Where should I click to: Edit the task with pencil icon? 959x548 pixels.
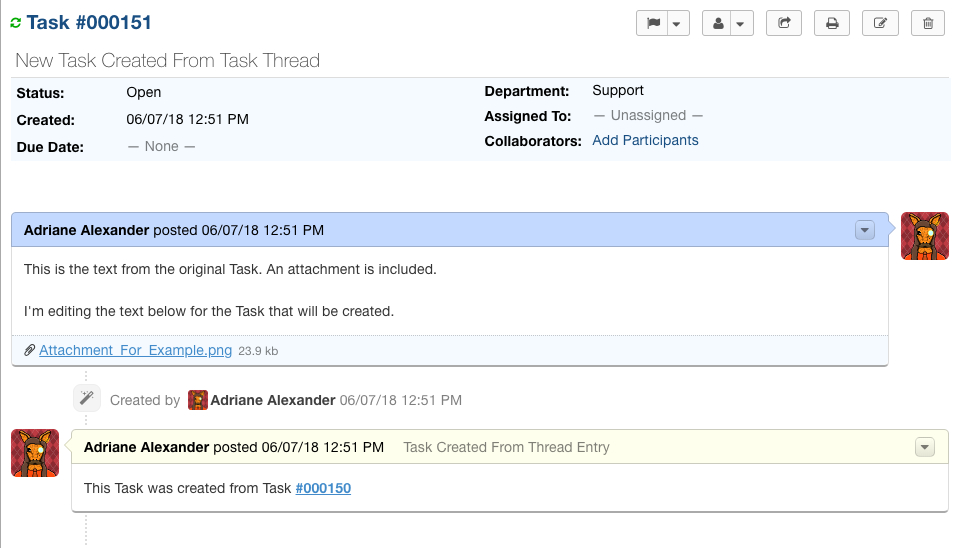pos(880,23)
